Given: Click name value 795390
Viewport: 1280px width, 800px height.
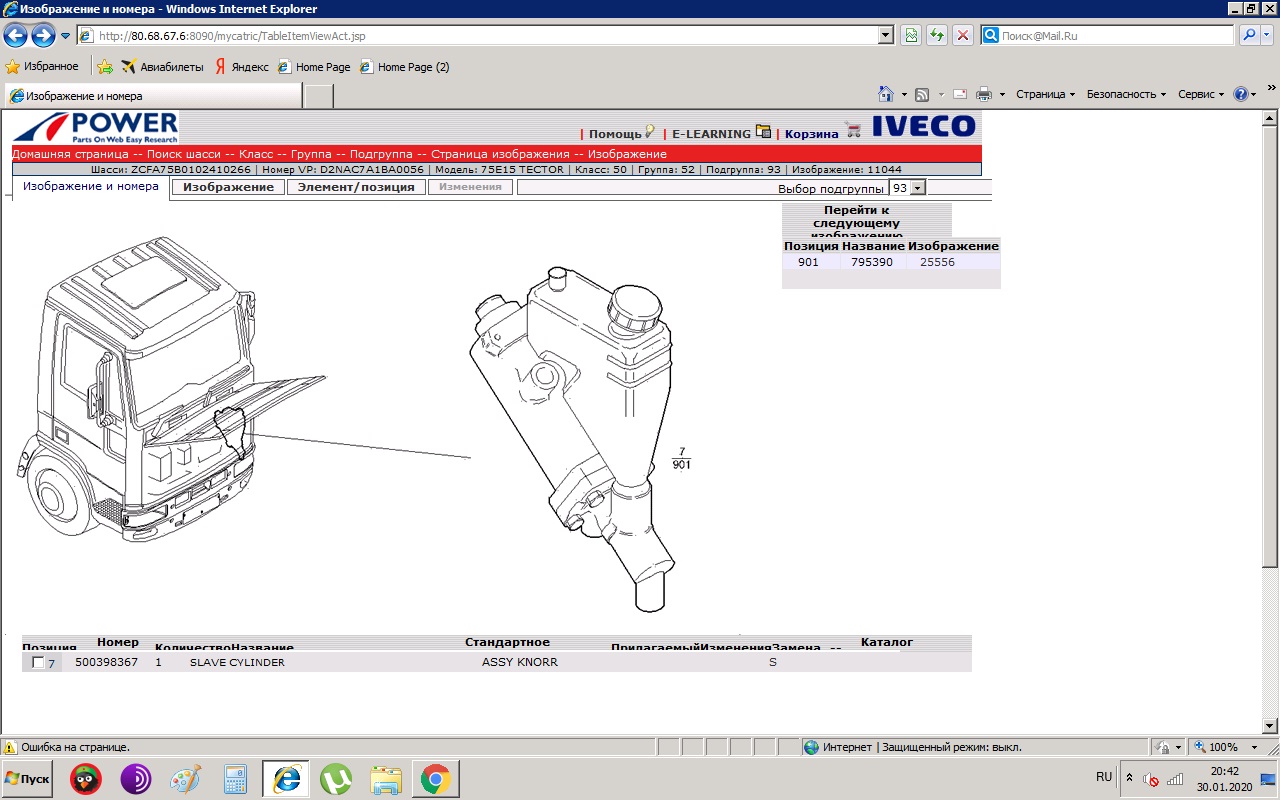Looking at the screenshot, I should (872, 262).
